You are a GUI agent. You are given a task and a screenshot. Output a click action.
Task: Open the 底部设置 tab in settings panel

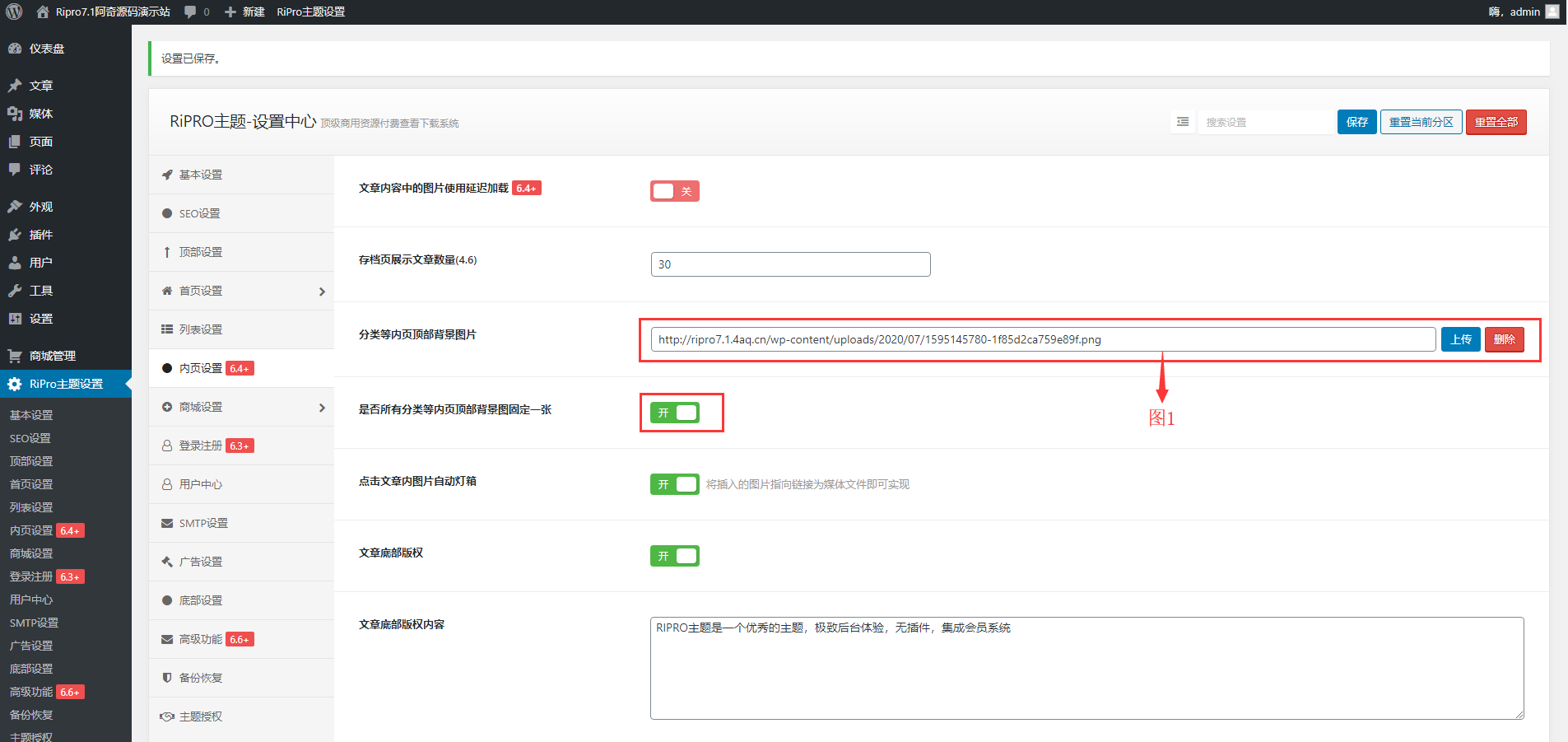241,600
